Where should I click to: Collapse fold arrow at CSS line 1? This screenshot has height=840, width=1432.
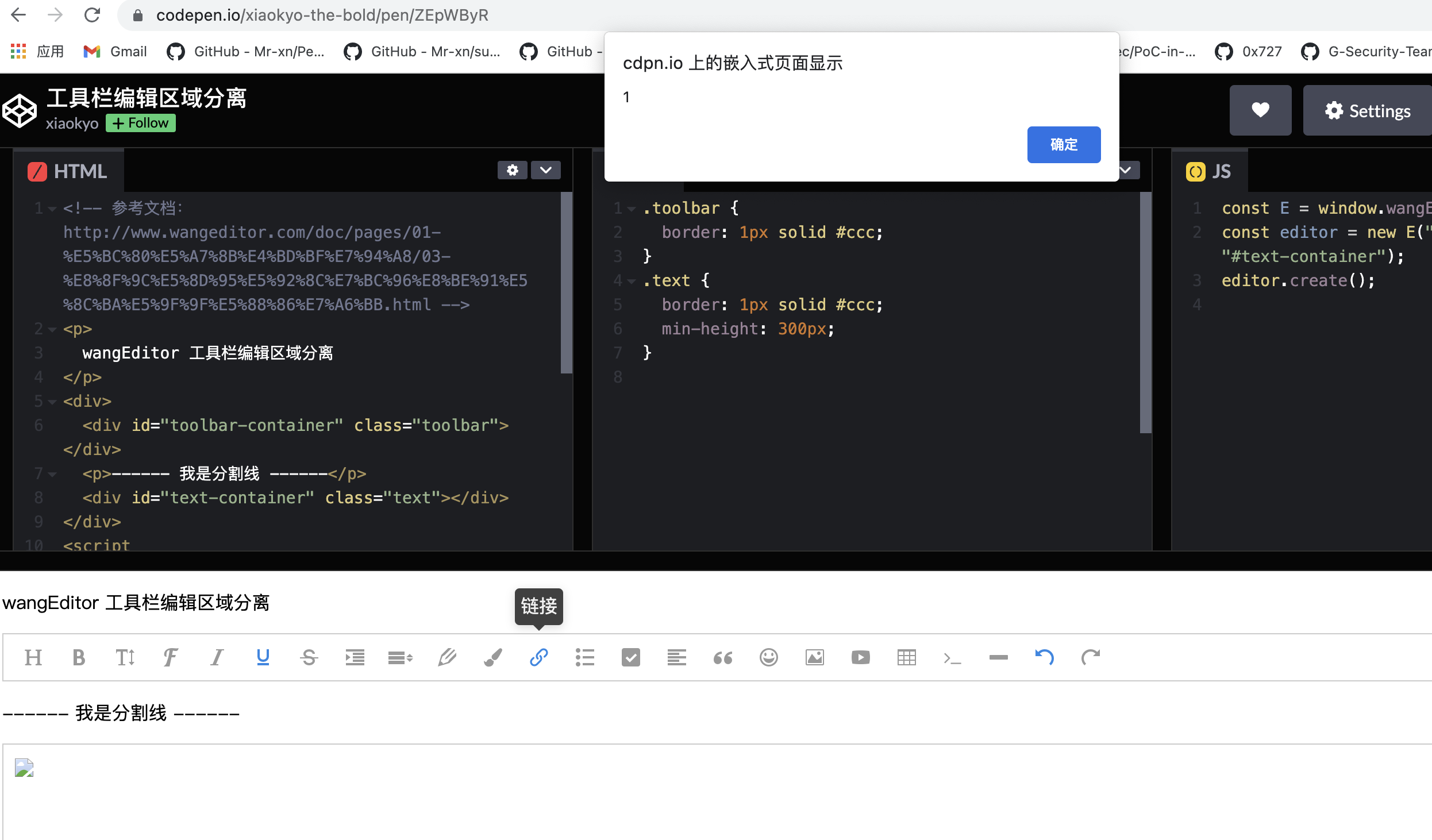(632, 209)
